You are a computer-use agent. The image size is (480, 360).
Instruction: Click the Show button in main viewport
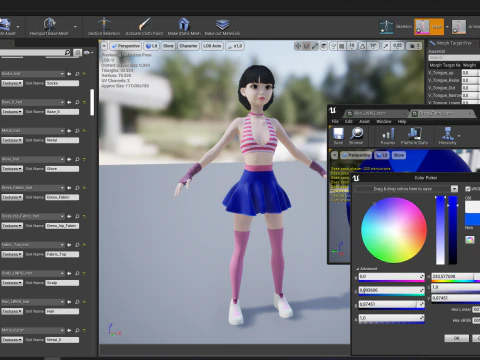pos(168,46)
